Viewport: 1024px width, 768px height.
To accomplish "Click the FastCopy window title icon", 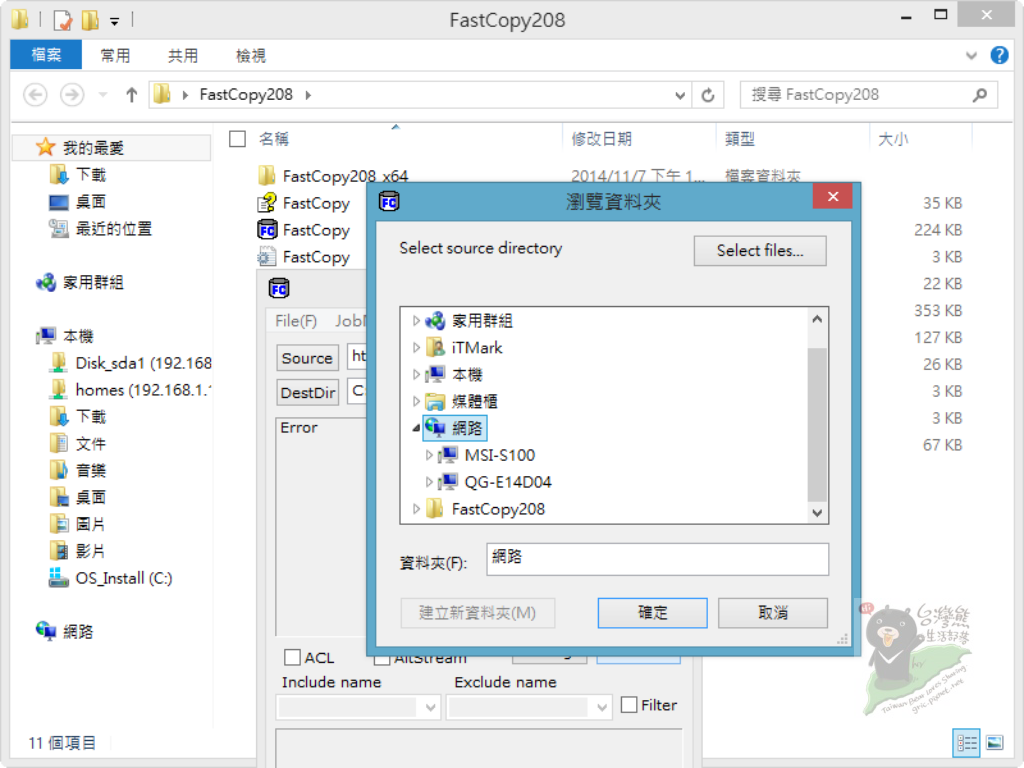I will 279,288.
